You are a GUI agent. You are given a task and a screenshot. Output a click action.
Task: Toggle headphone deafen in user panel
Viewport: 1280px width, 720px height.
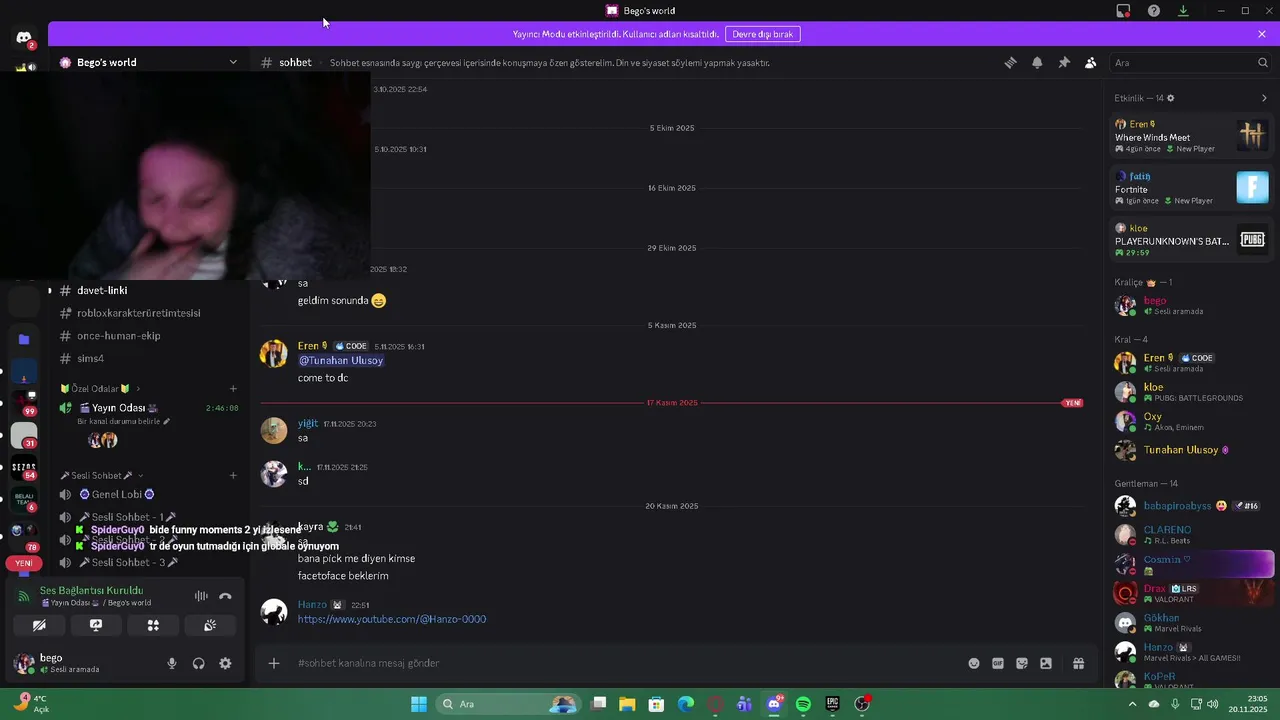click(x=199, y=663)
